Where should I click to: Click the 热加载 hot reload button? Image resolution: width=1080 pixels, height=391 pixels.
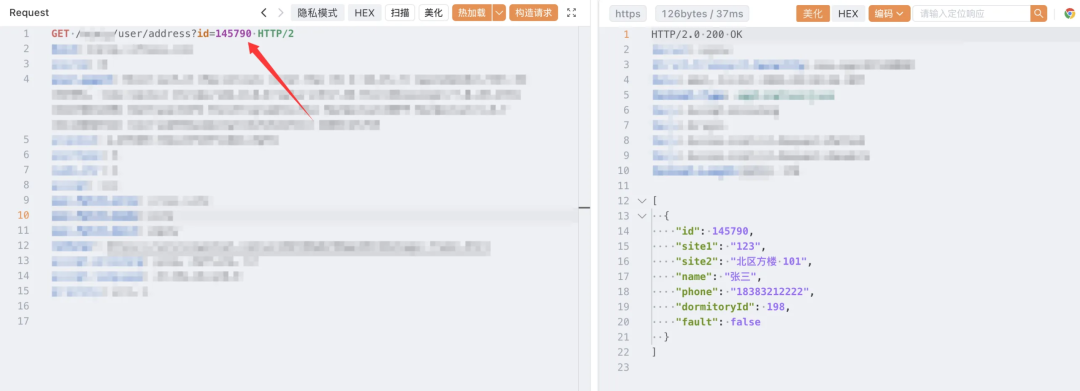click(x=472, y=13)
